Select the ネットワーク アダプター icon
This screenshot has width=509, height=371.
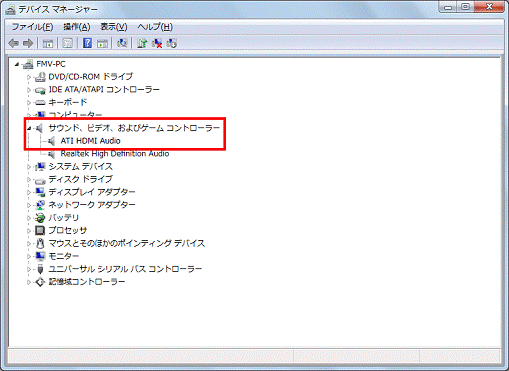pyautogui.click(x=40, y=205)
